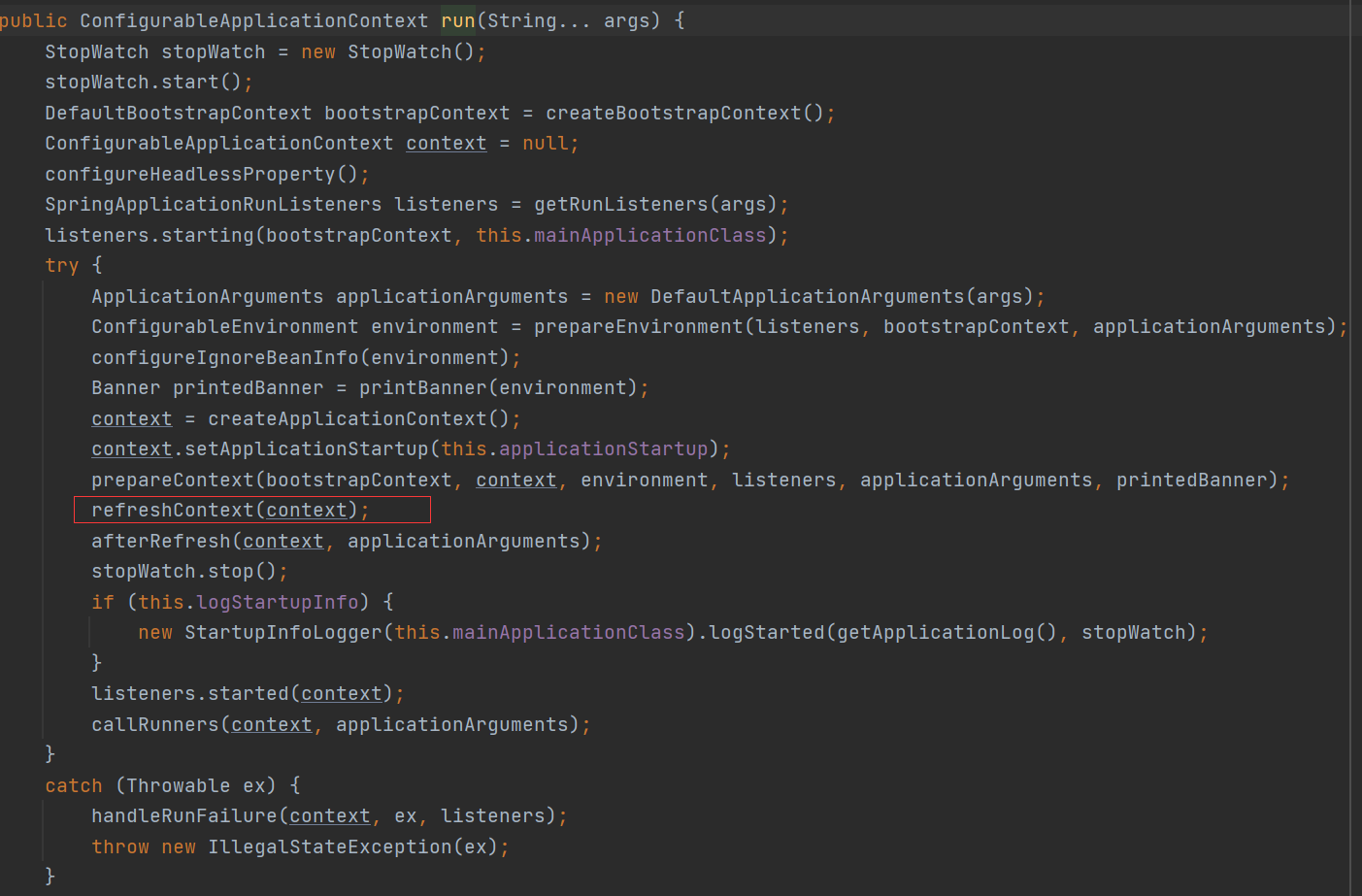Click the printedBanner variable declaration

coord(248,387)
